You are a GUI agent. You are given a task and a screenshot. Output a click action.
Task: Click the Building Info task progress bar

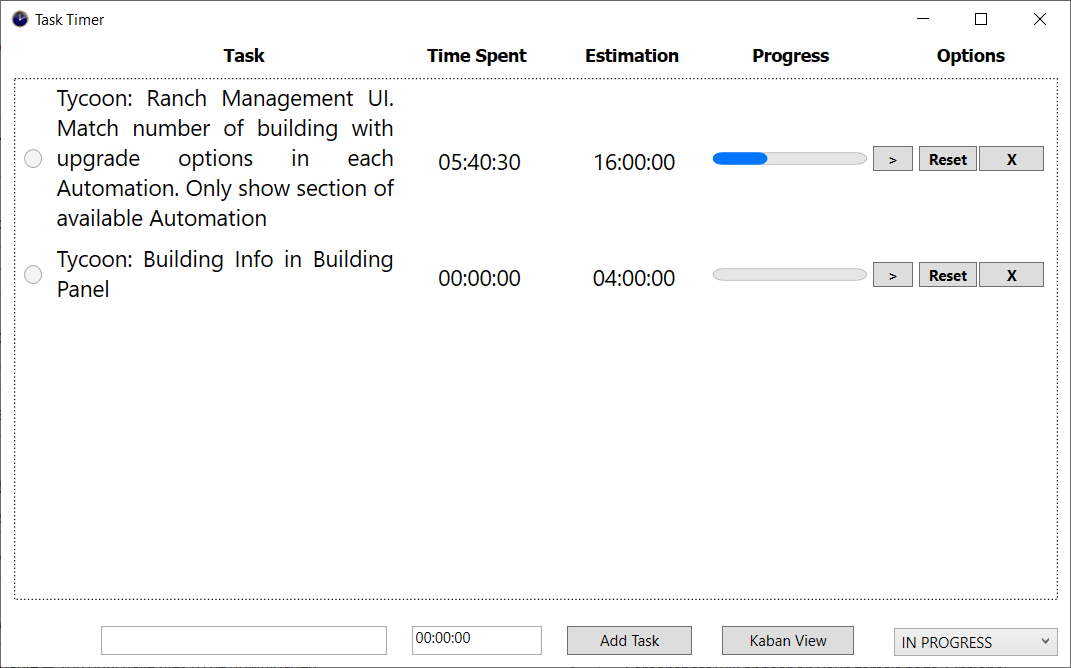click(x=789, y=274)
